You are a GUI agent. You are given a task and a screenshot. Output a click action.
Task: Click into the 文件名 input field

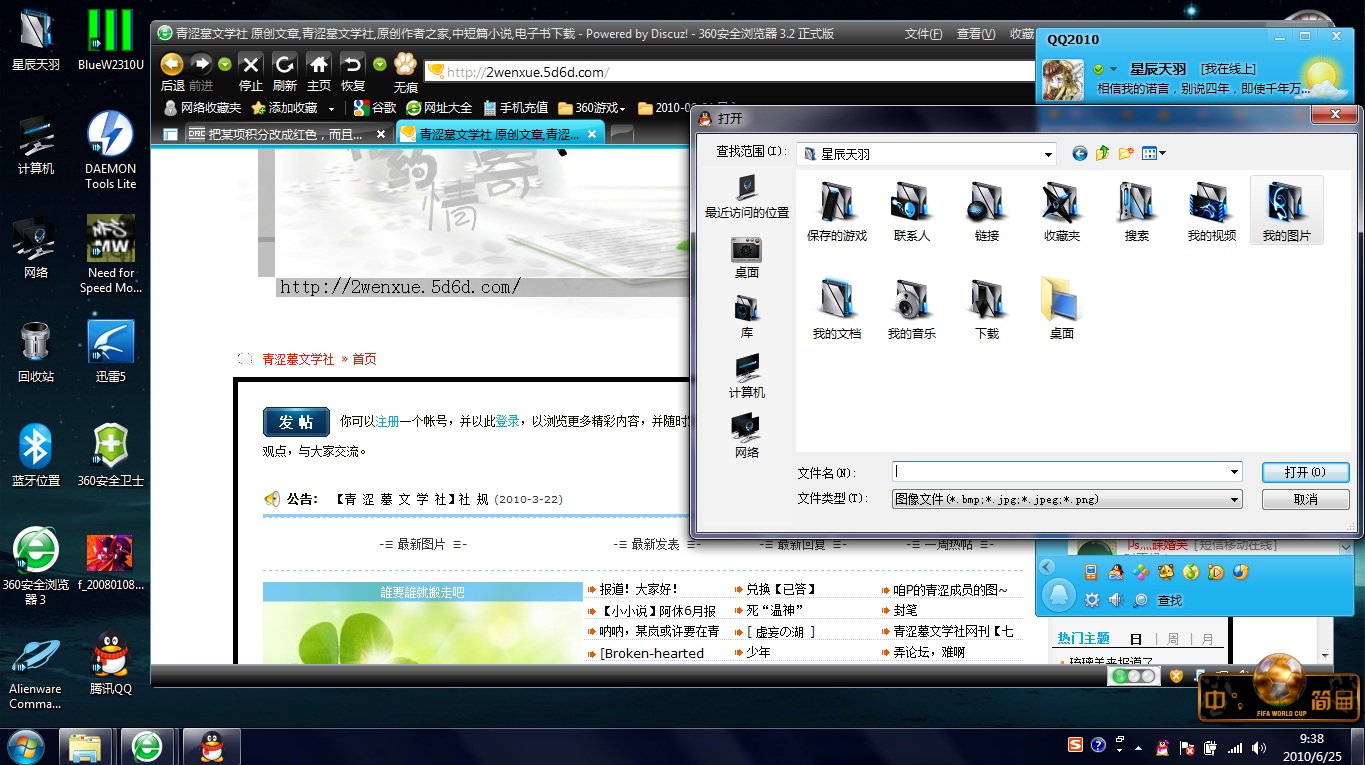(1059, 472)
